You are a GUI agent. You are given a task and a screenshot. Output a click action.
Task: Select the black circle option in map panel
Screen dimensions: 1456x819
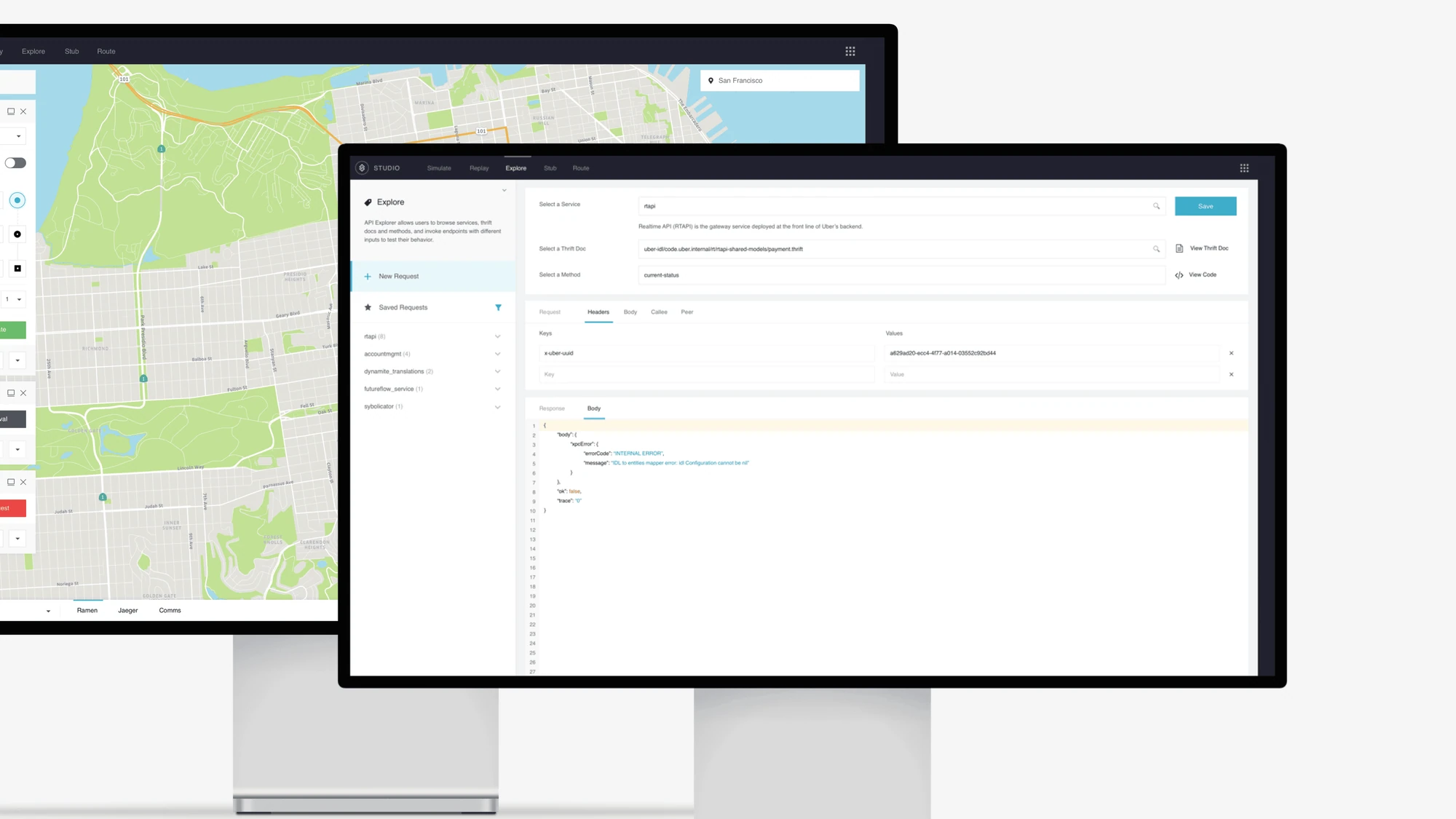[17, 234]
